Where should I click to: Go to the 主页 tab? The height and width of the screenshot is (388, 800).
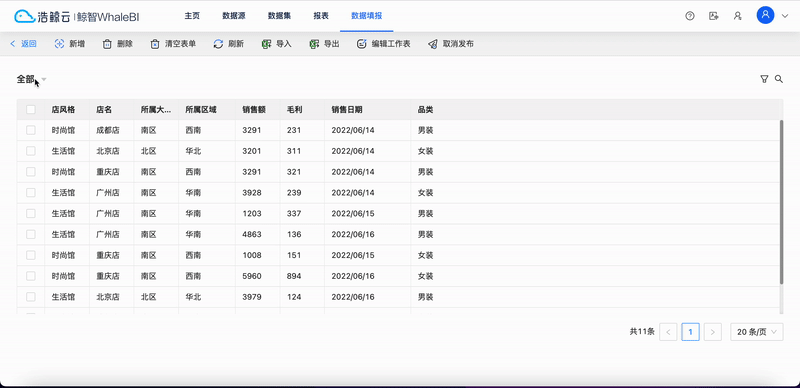(192, 16)
